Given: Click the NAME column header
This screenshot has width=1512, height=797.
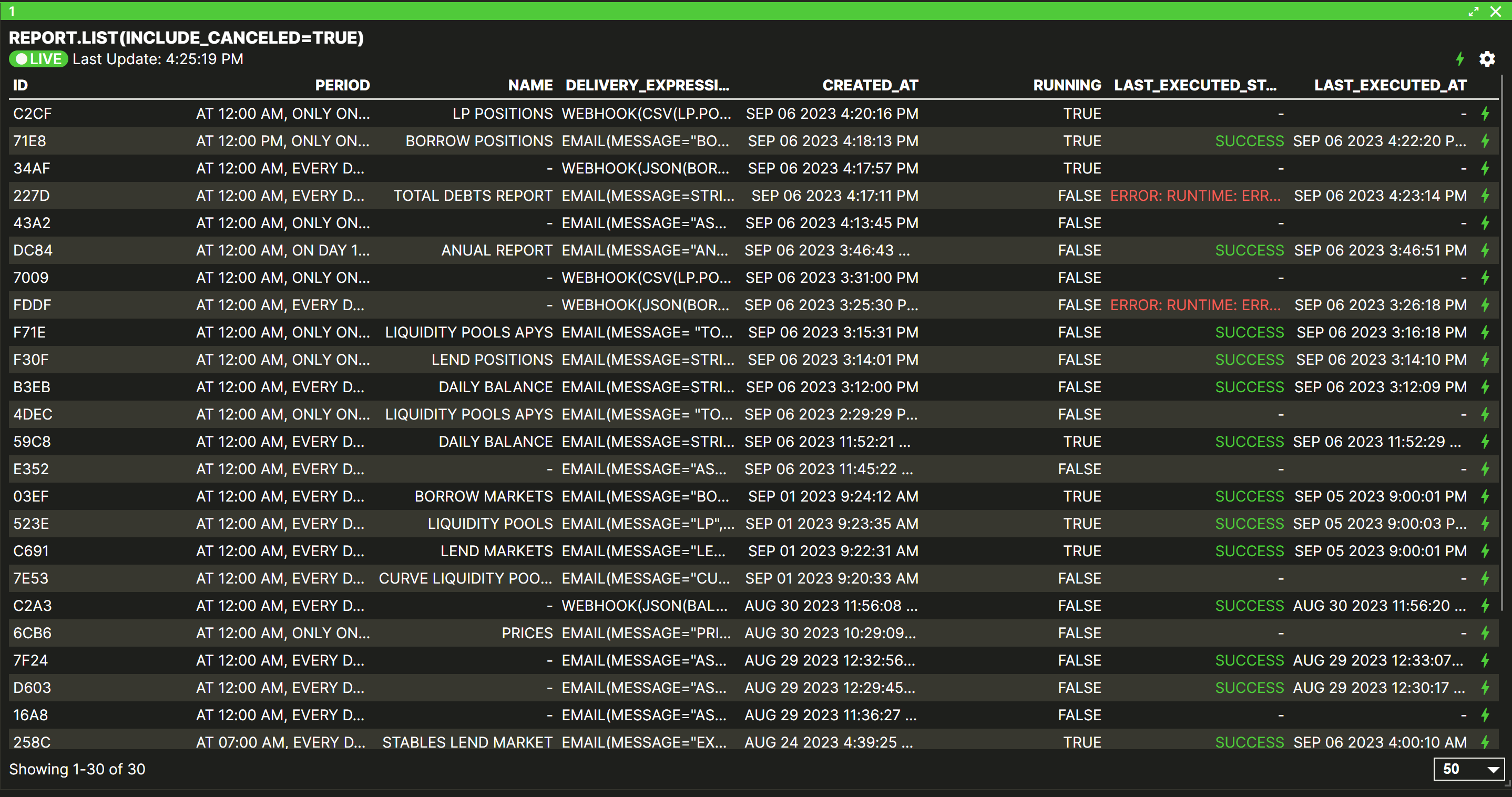Looking at the screenshot, I should (x=530, y=86).
